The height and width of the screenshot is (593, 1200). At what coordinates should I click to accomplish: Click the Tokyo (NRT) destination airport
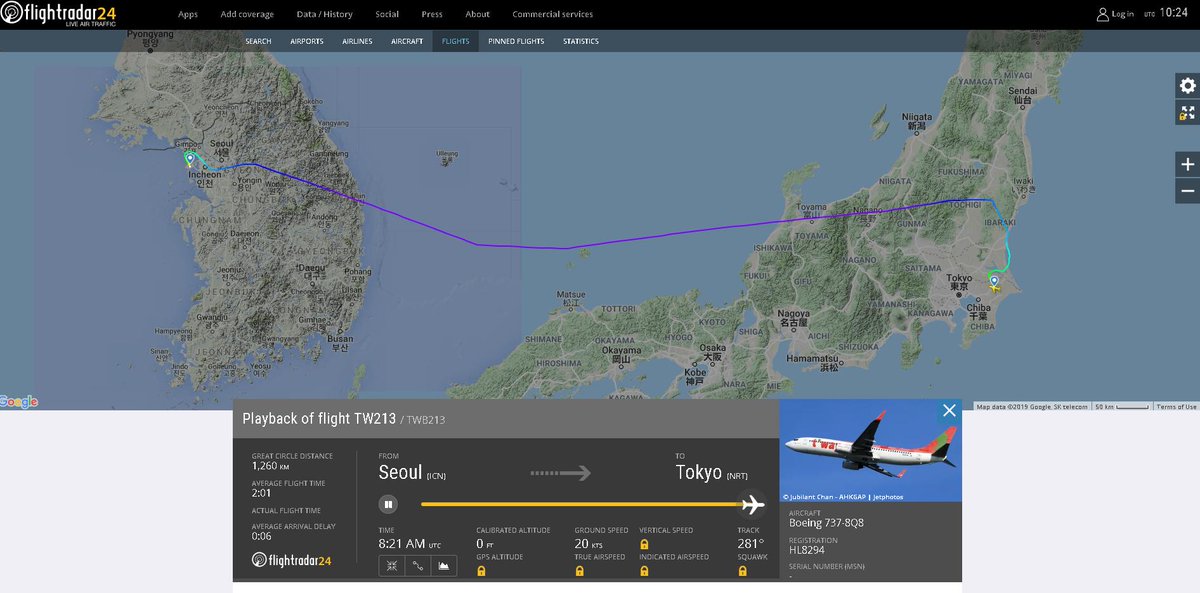pos(712,473)
